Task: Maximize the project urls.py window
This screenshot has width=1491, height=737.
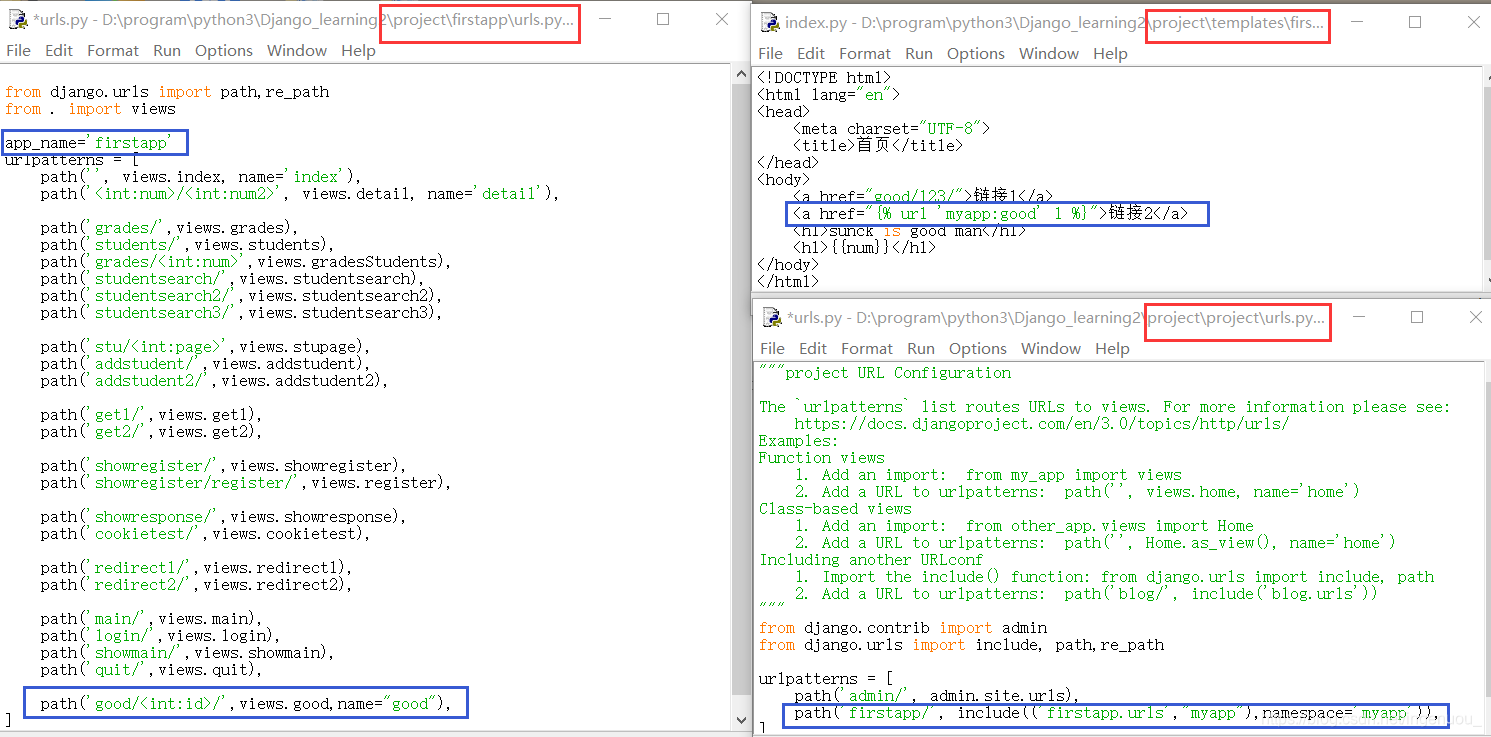Action: 1417,317
